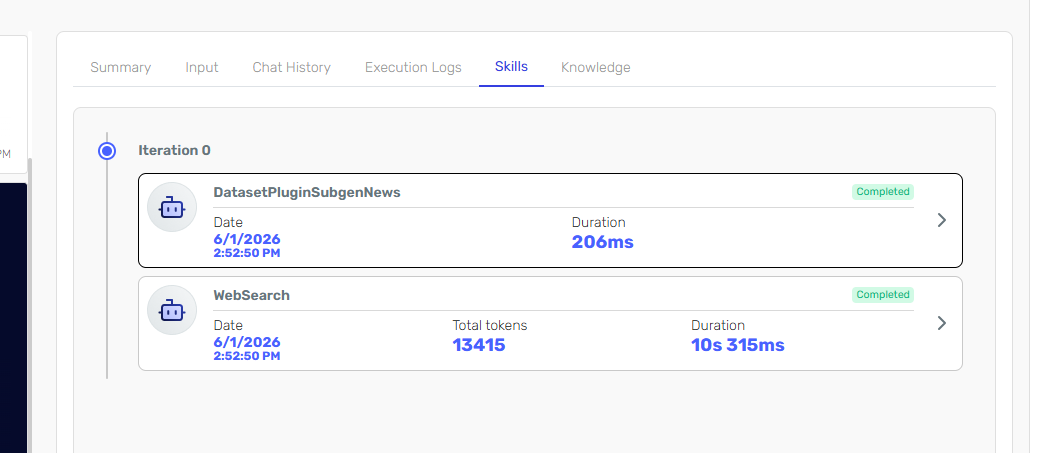Click the date 6/1/2026 in DatasetPluginSubgenNews card
The width and height of the screenshot is (1044, 453).
(x=247, y=239)
